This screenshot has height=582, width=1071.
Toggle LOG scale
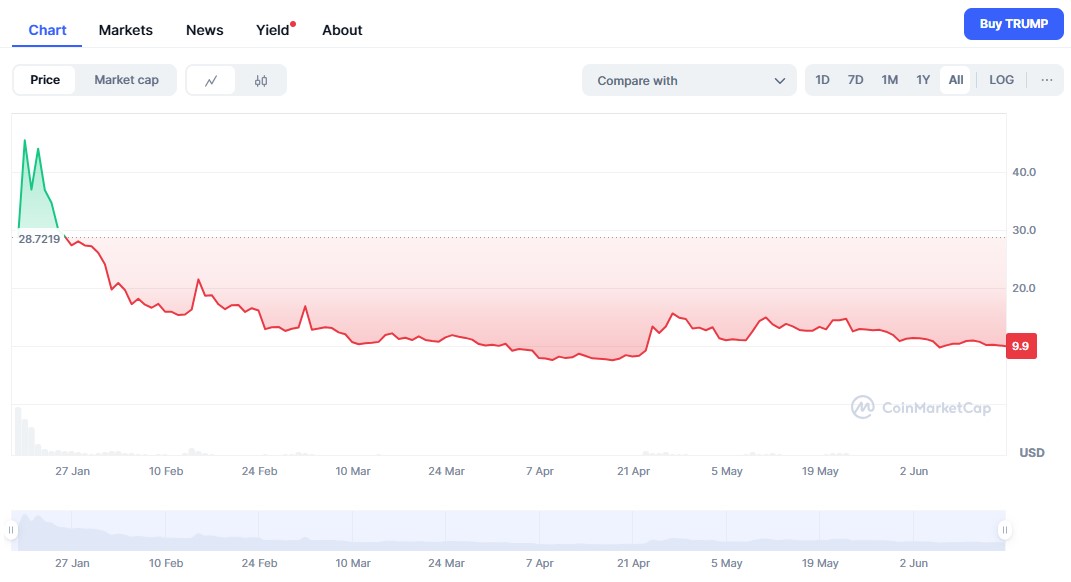[1001, 80]
